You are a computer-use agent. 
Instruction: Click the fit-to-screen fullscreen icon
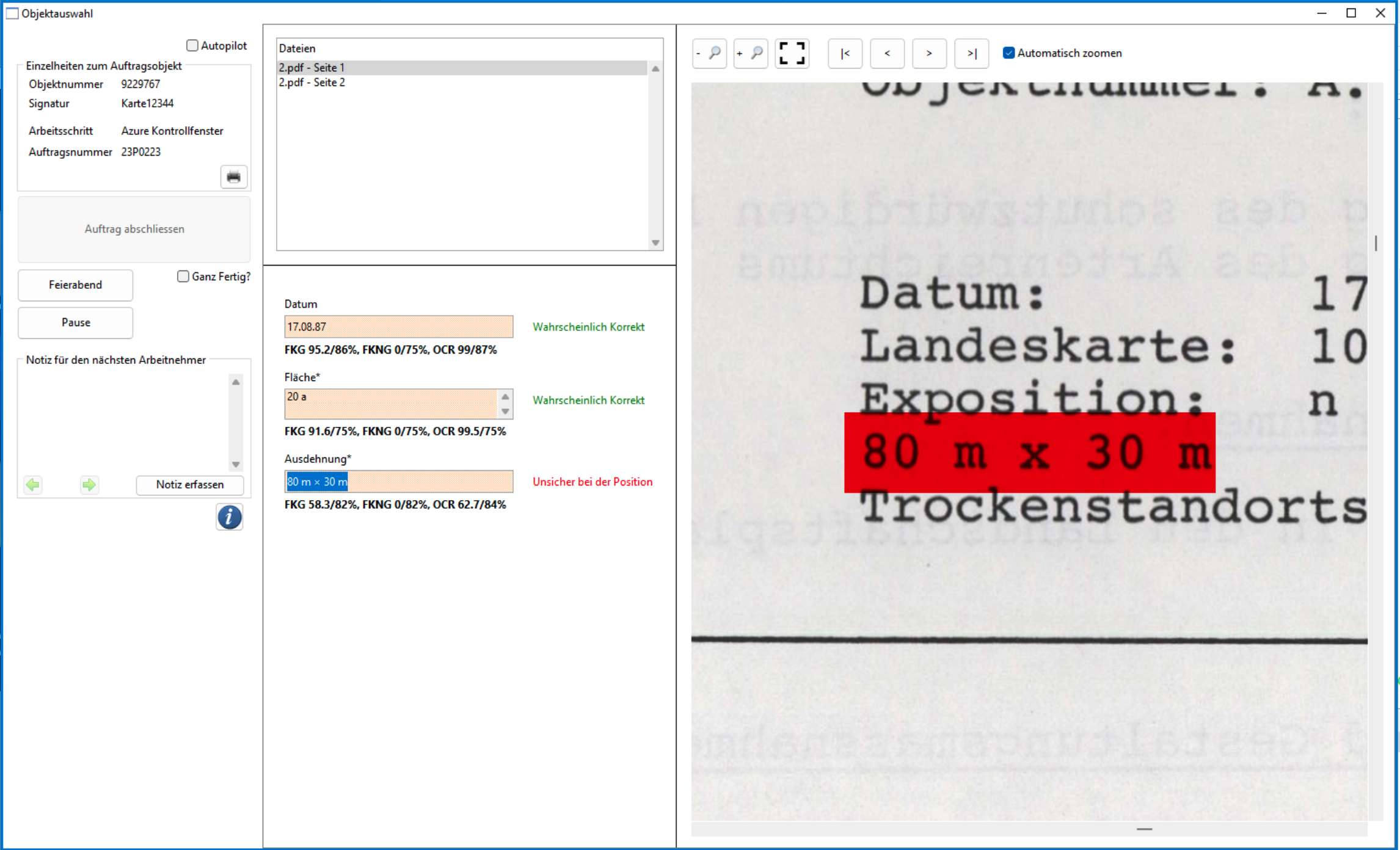pyautogui.click(x=792, y=54)
